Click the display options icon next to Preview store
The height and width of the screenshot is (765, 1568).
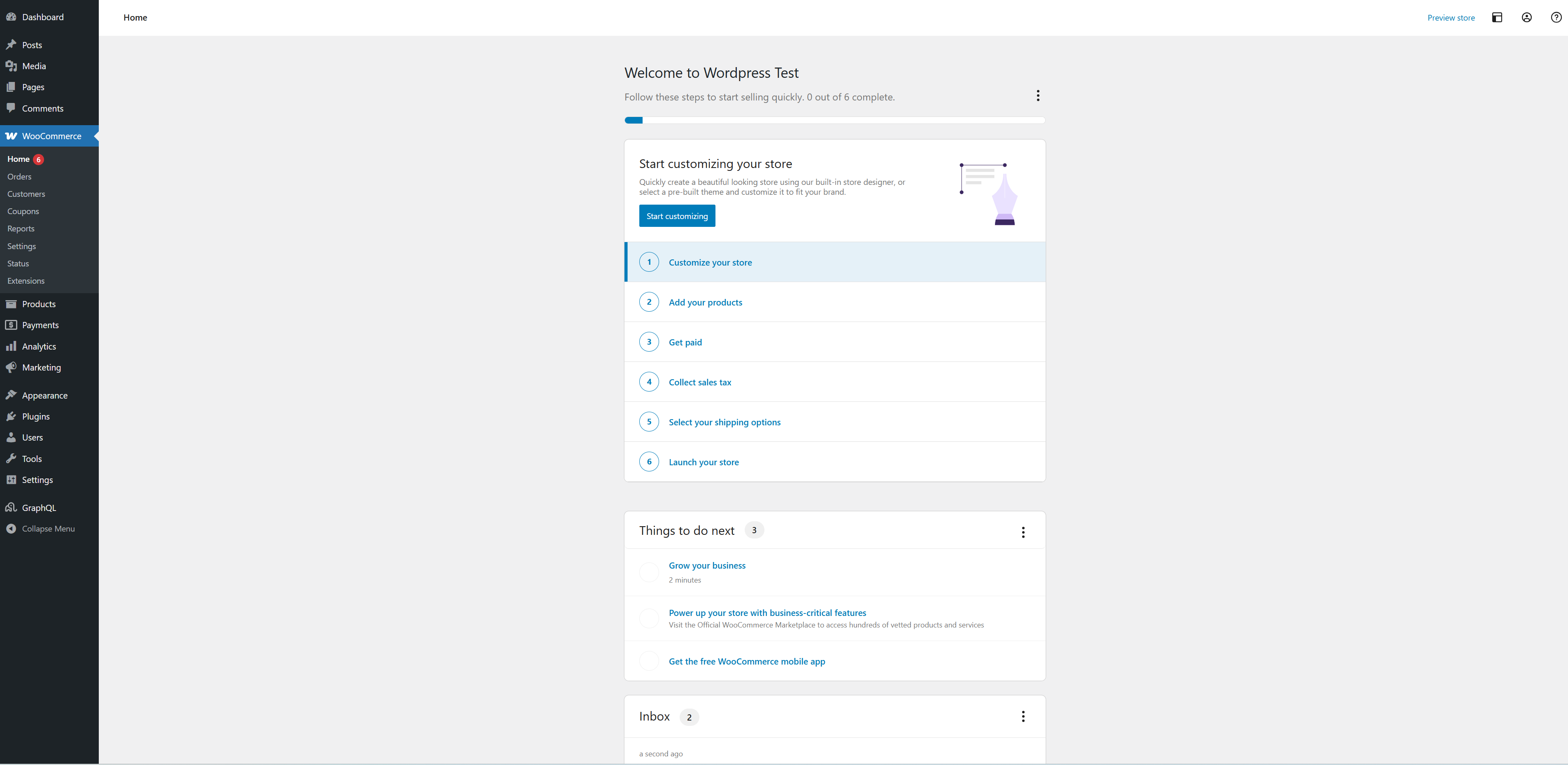coord(1497,17)
